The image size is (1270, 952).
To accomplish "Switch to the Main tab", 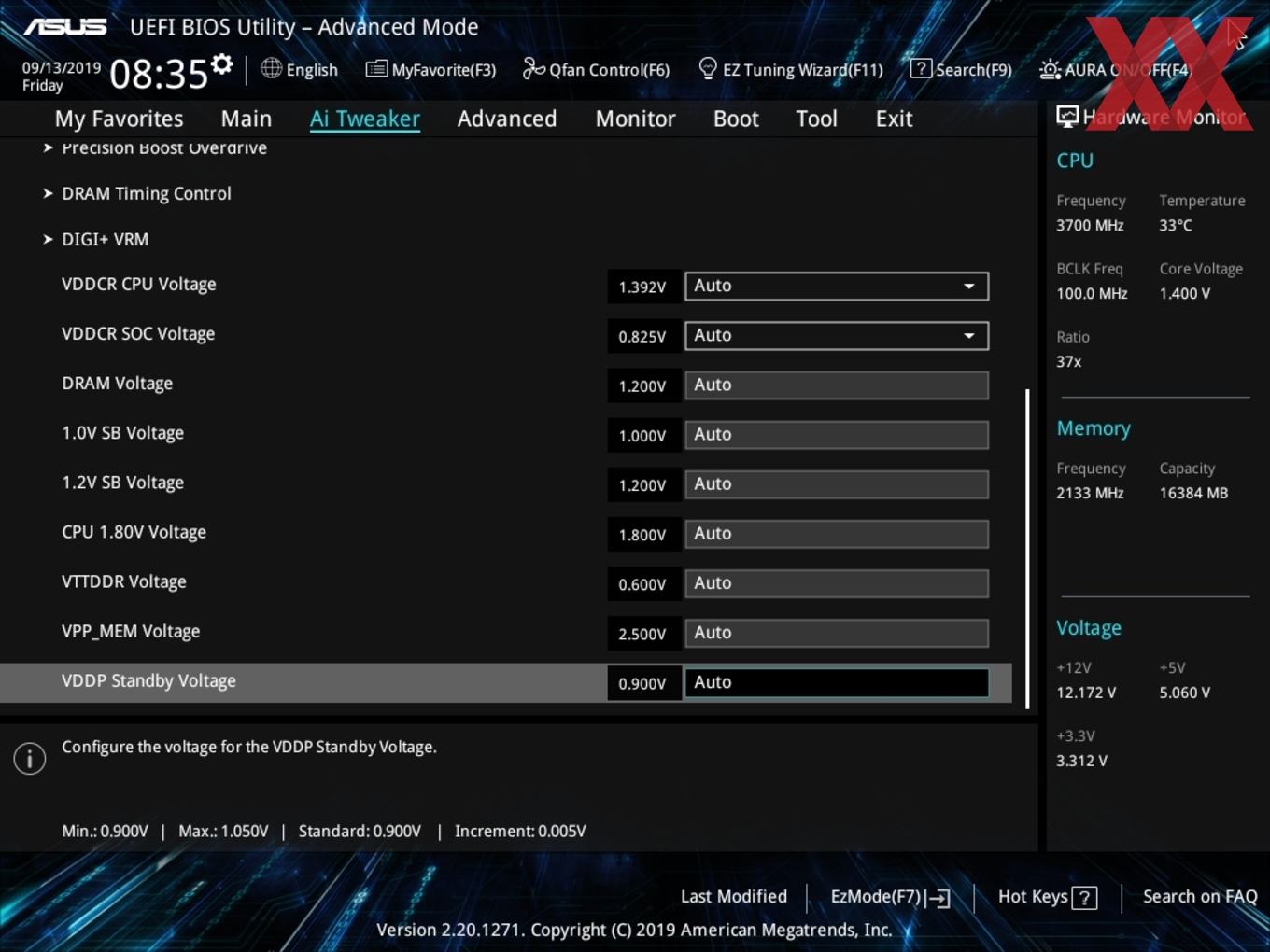I will coord(247,119).
